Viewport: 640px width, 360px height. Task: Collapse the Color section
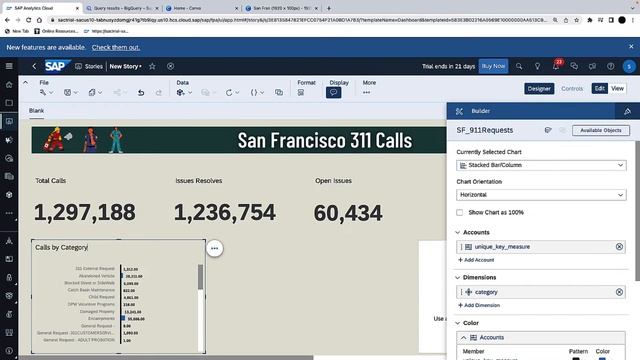[458, 323]
